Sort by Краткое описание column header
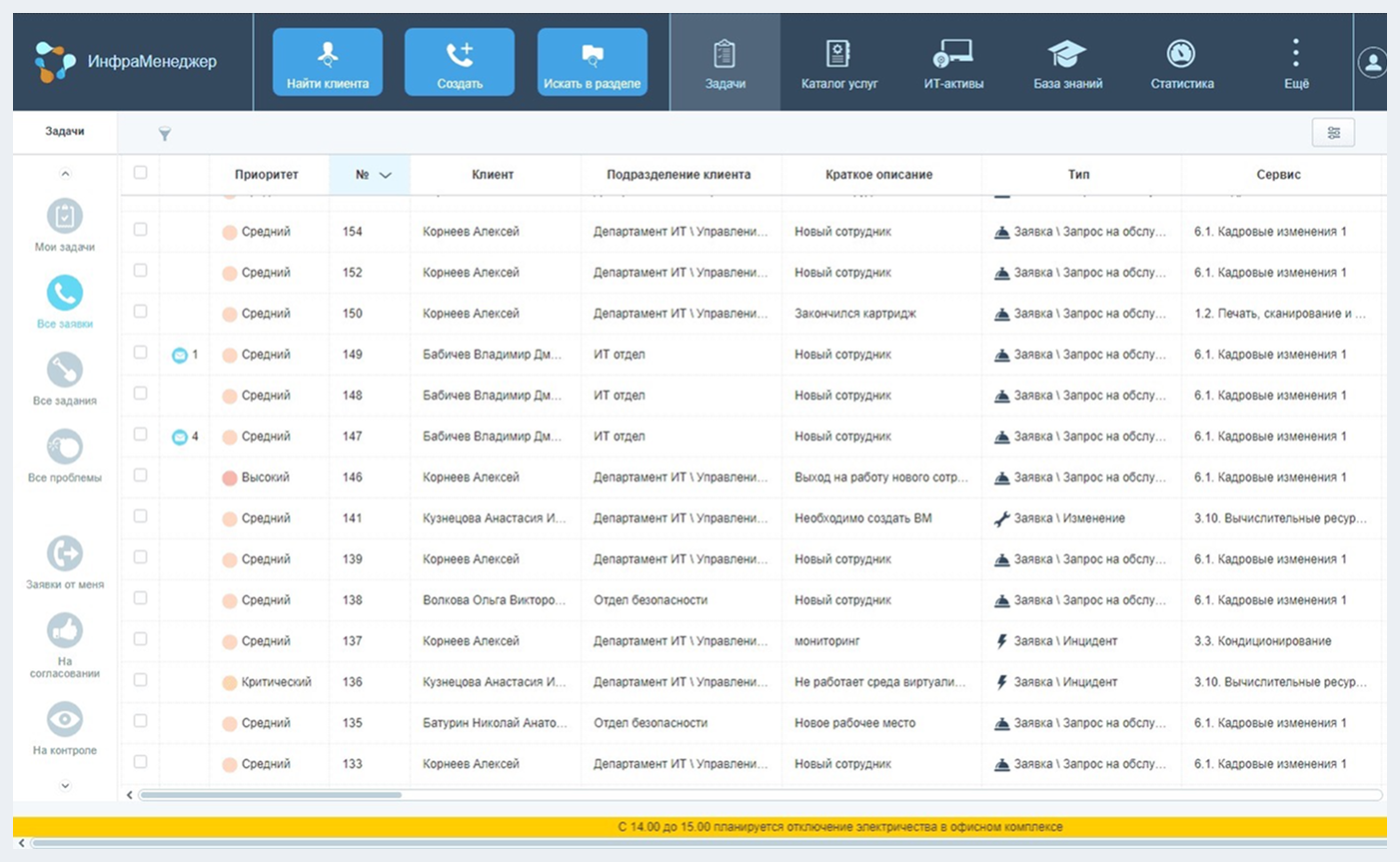The width and height of the screenshot is (1400, 862). click(x=879, y=175)
